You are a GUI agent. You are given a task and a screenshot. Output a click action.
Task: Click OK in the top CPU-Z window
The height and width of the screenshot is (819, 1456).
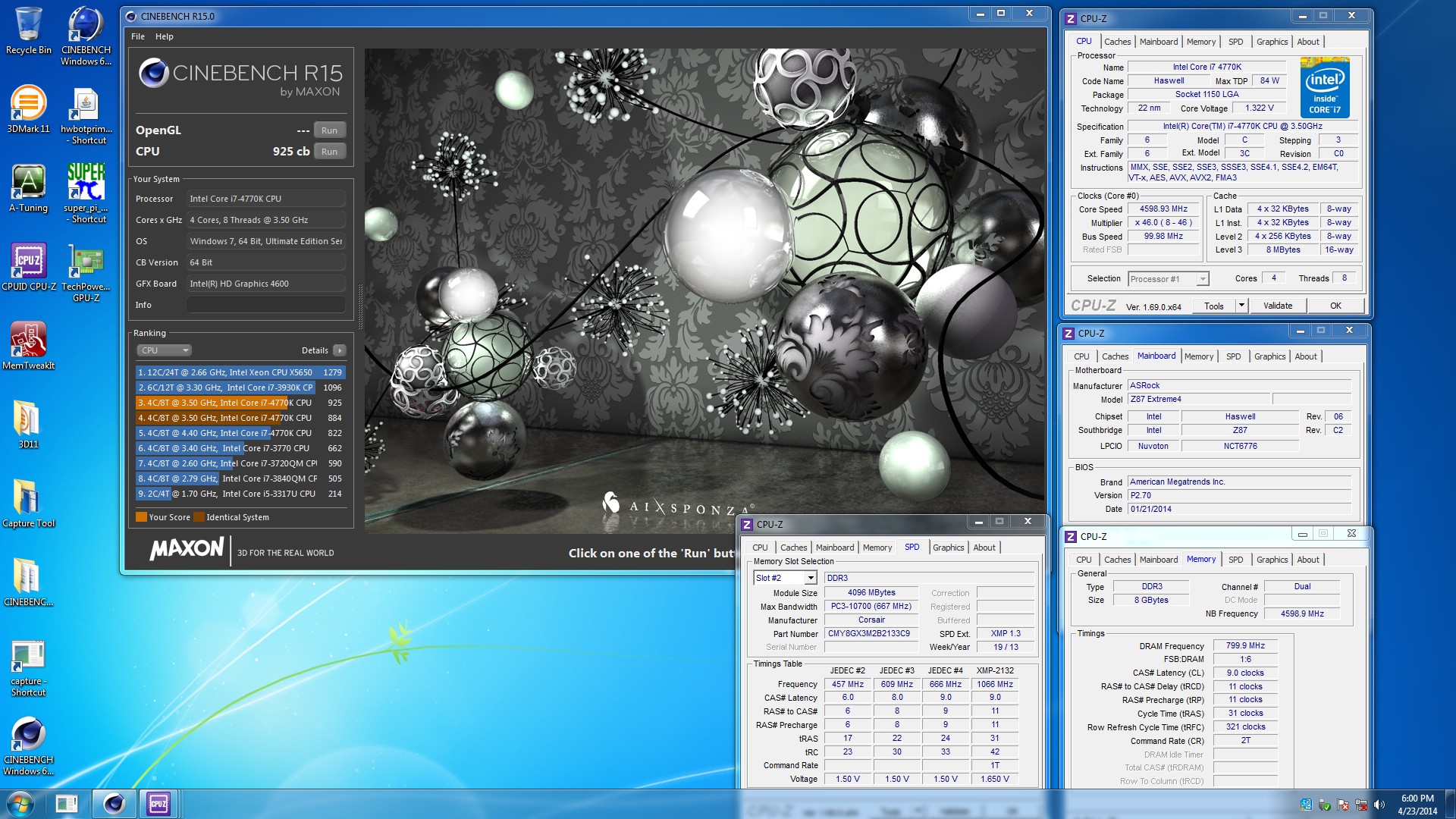click(x=1335, y=306)
